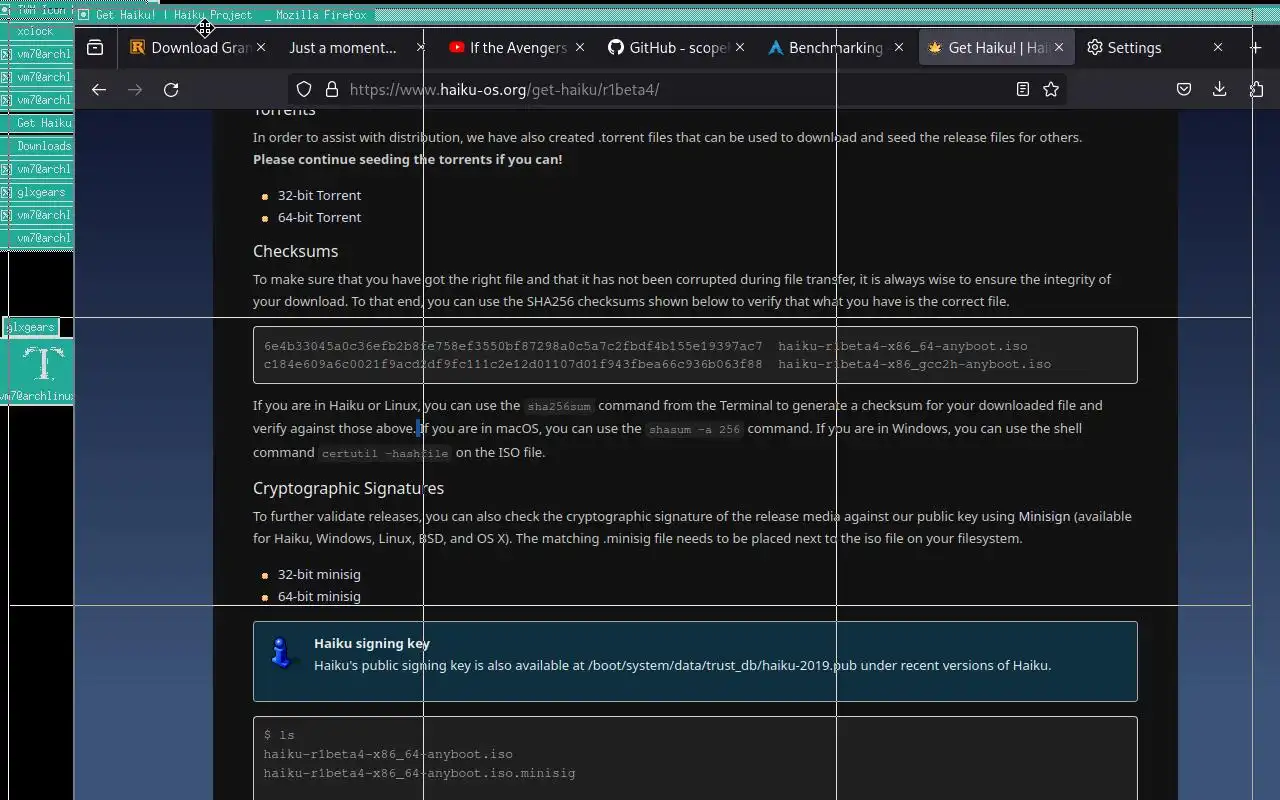Image resolution: width=1280 pixels, height=800 pixels.
Task: Close the Download Gran tab
Action: [x=261, y=47]
